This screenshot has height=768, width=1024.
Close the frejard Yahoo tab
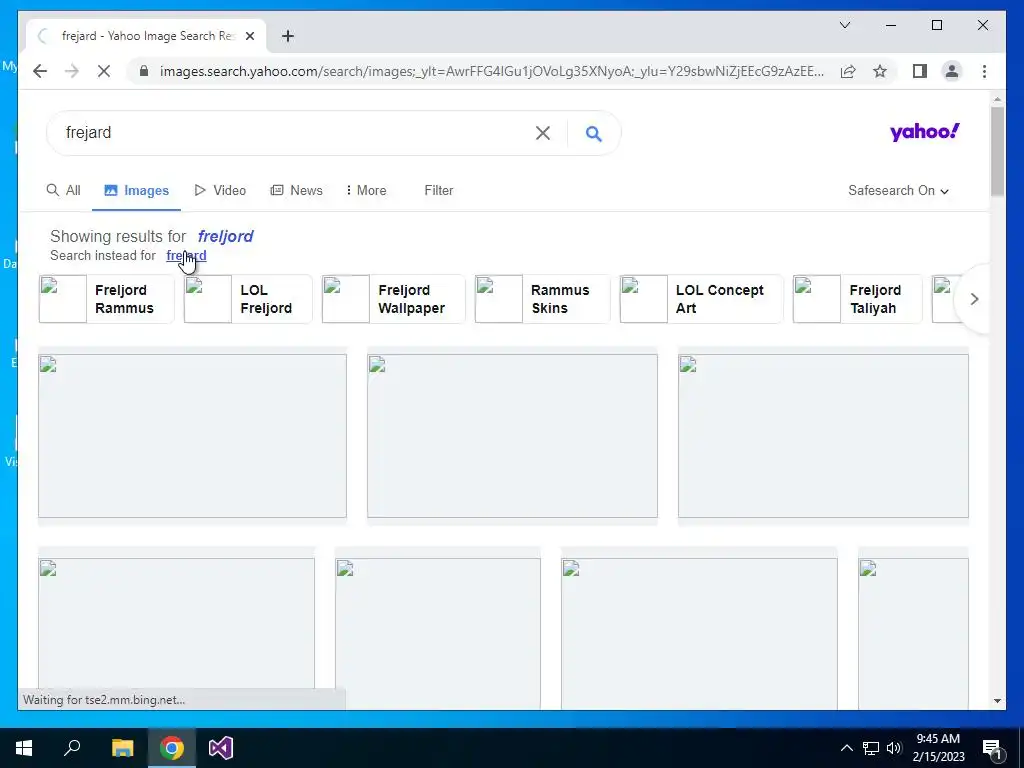click(x=249, y=36)
